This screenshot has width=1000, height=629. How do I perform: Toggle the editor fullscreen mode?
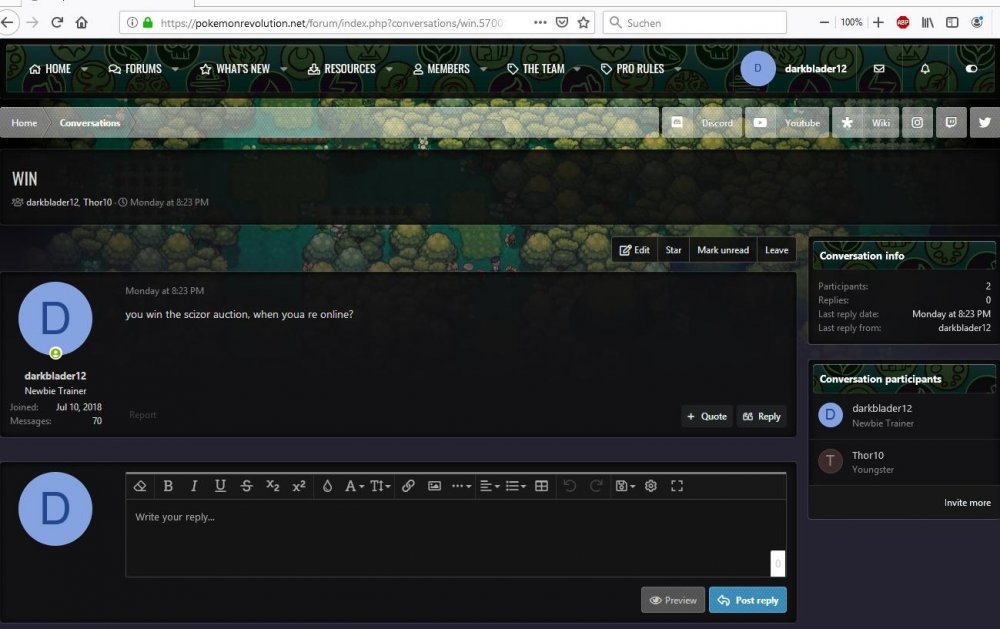[677, 486]
